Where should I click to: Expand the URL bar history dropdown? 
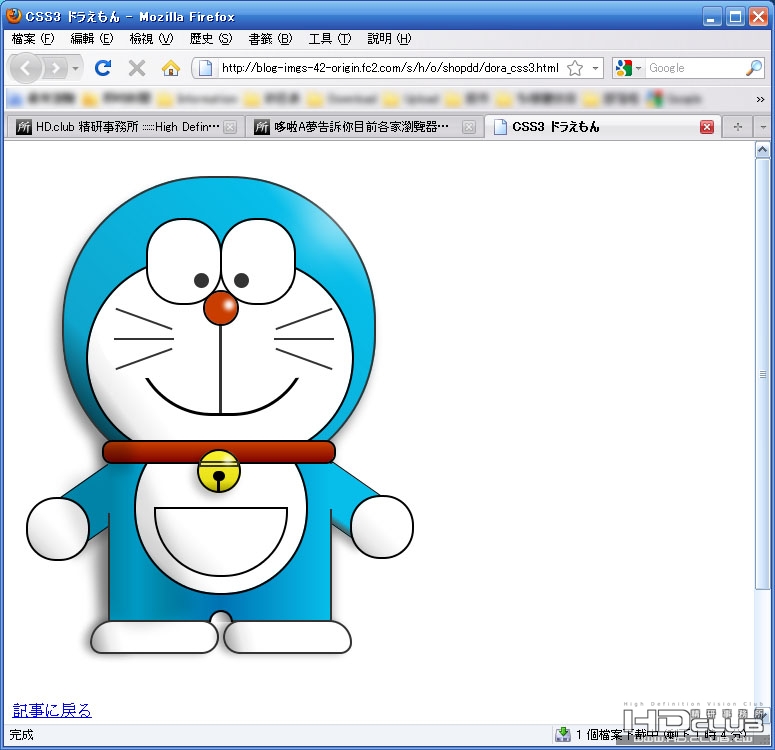596,68
